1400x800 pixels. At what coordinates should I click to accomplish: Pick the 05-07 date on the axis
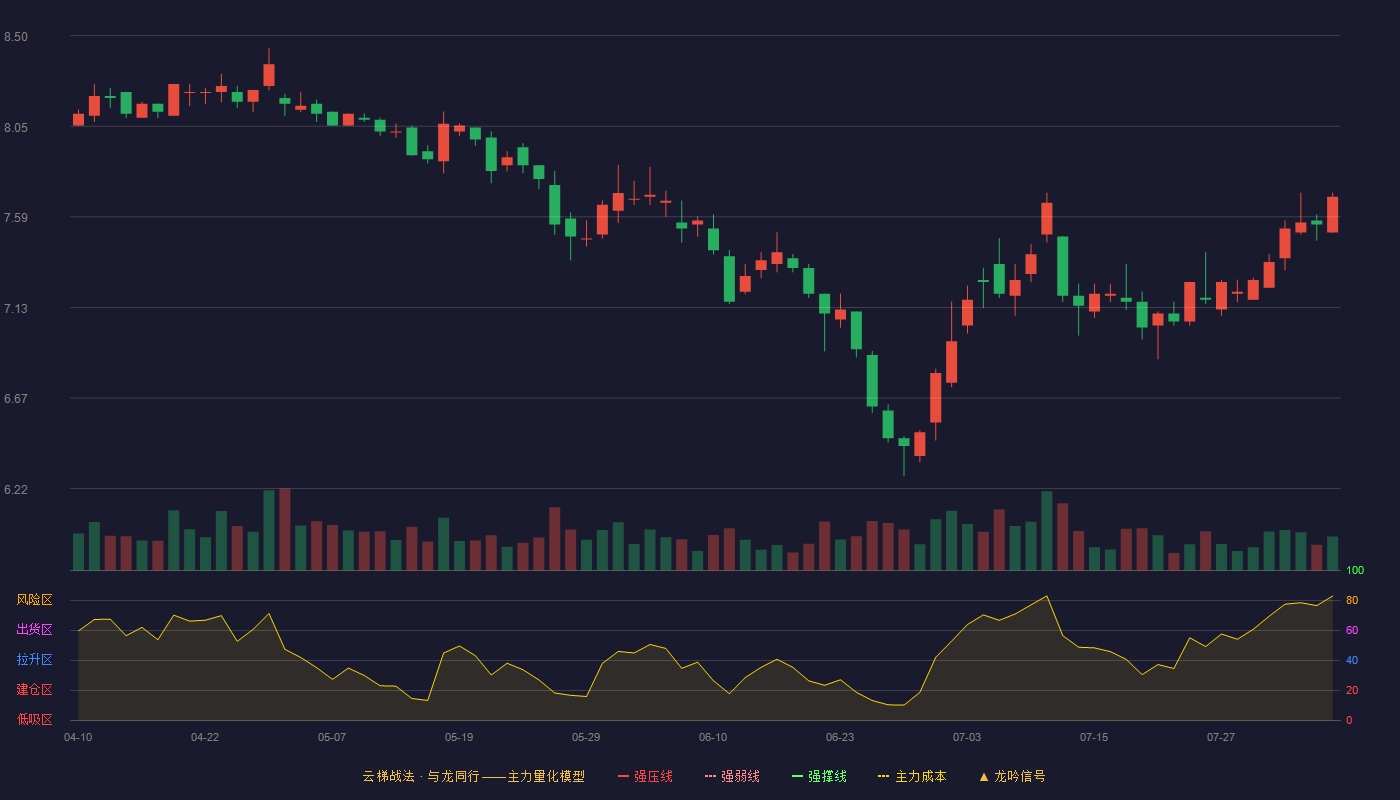tap(332, 737)
